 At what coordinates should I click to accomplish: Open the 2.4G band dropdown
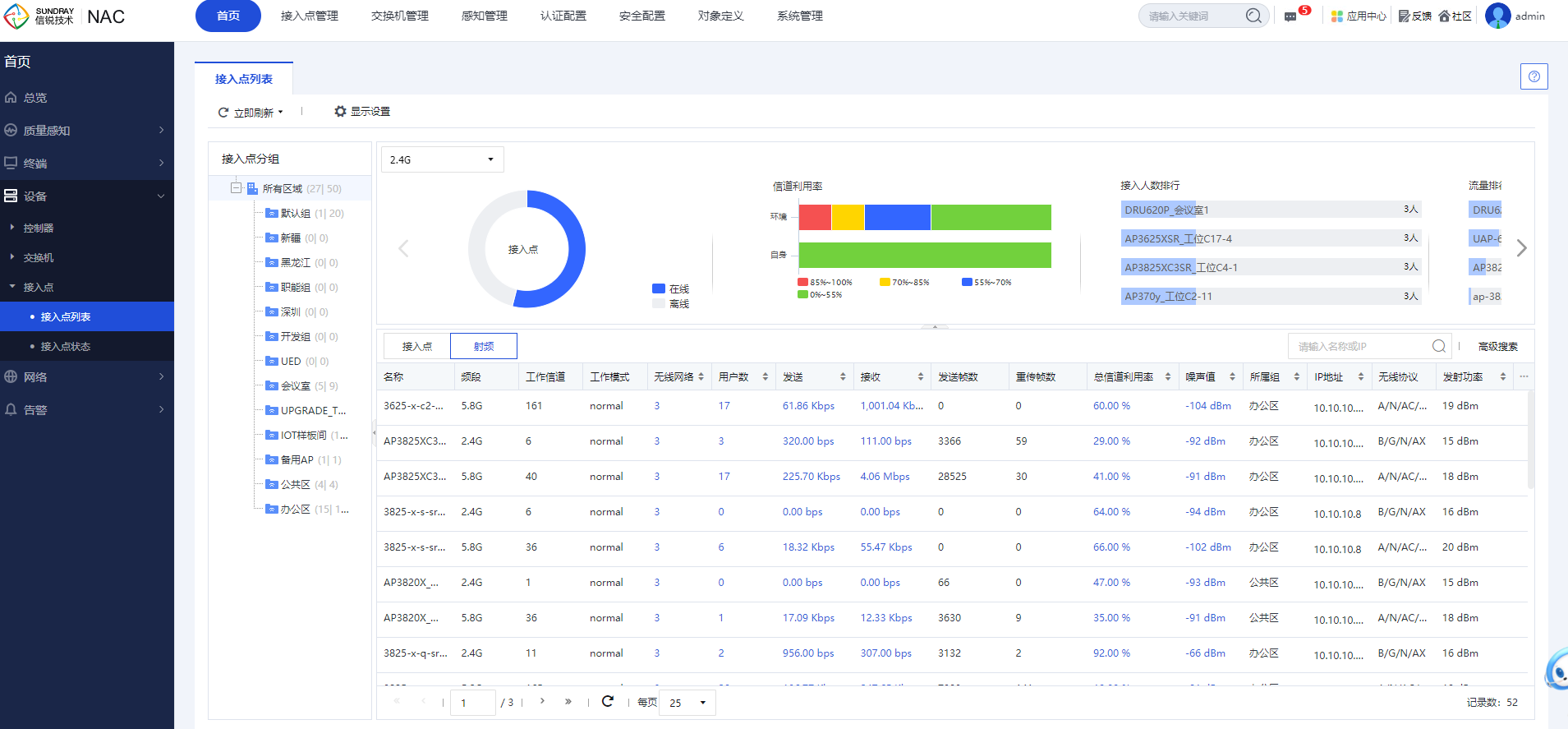tap(442, 159)
